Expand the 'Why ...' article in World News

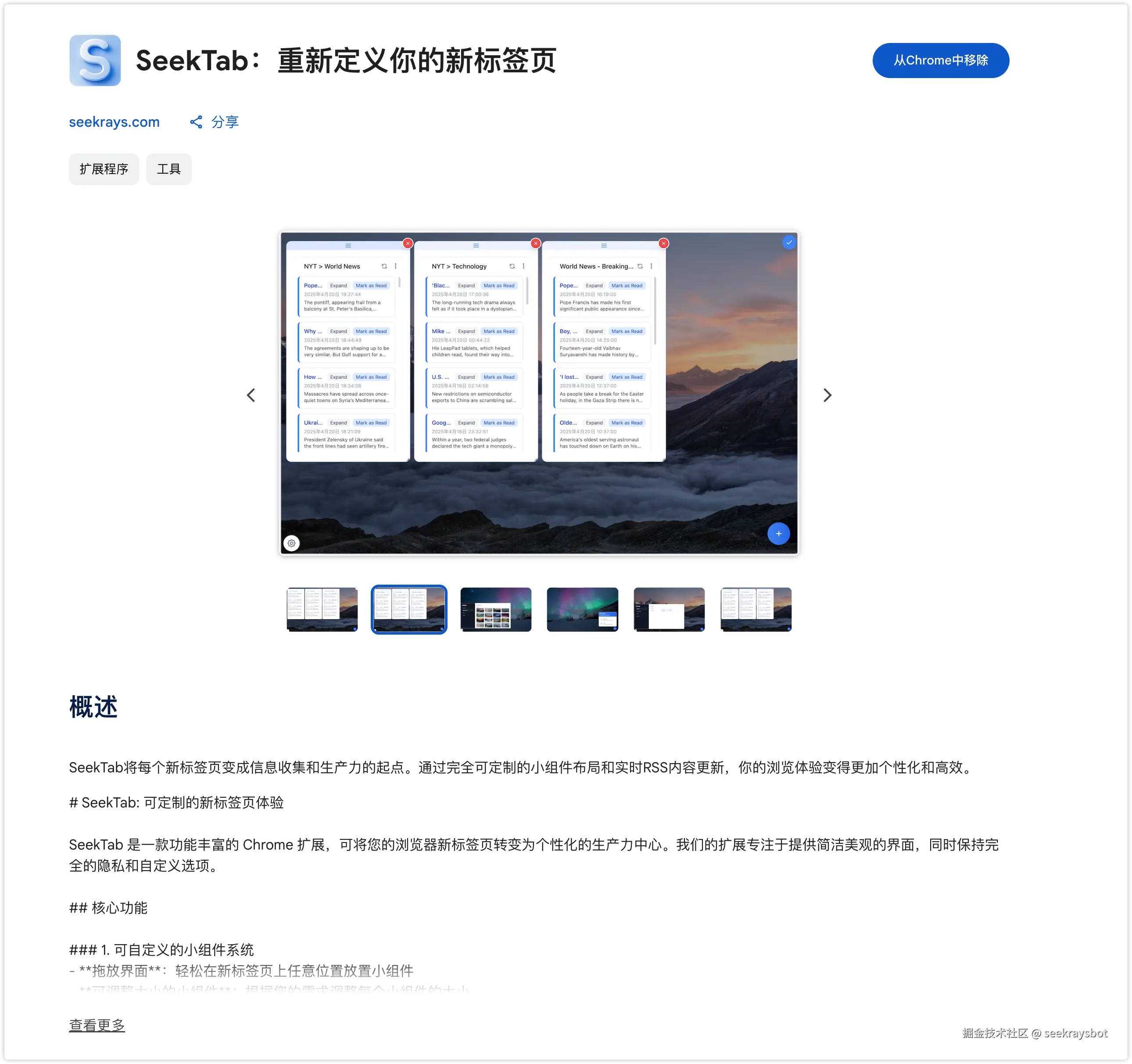click(x=338, y=331)
